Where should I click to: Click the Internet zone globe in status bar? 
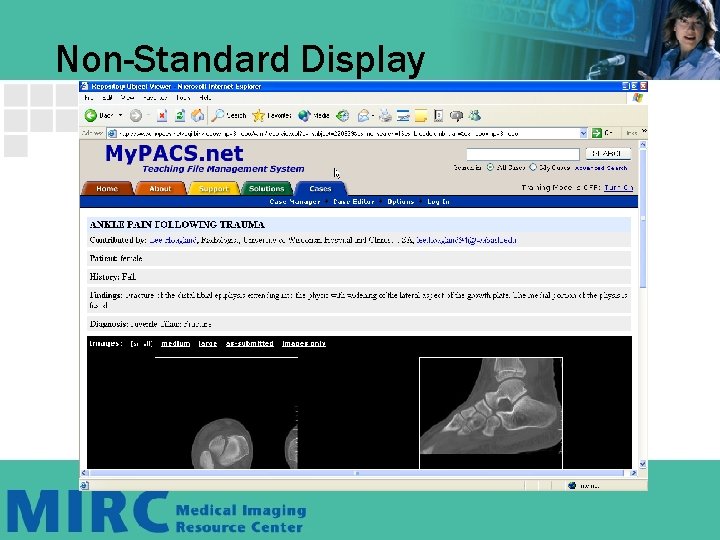pyautogui.click(x=572, y=485)
